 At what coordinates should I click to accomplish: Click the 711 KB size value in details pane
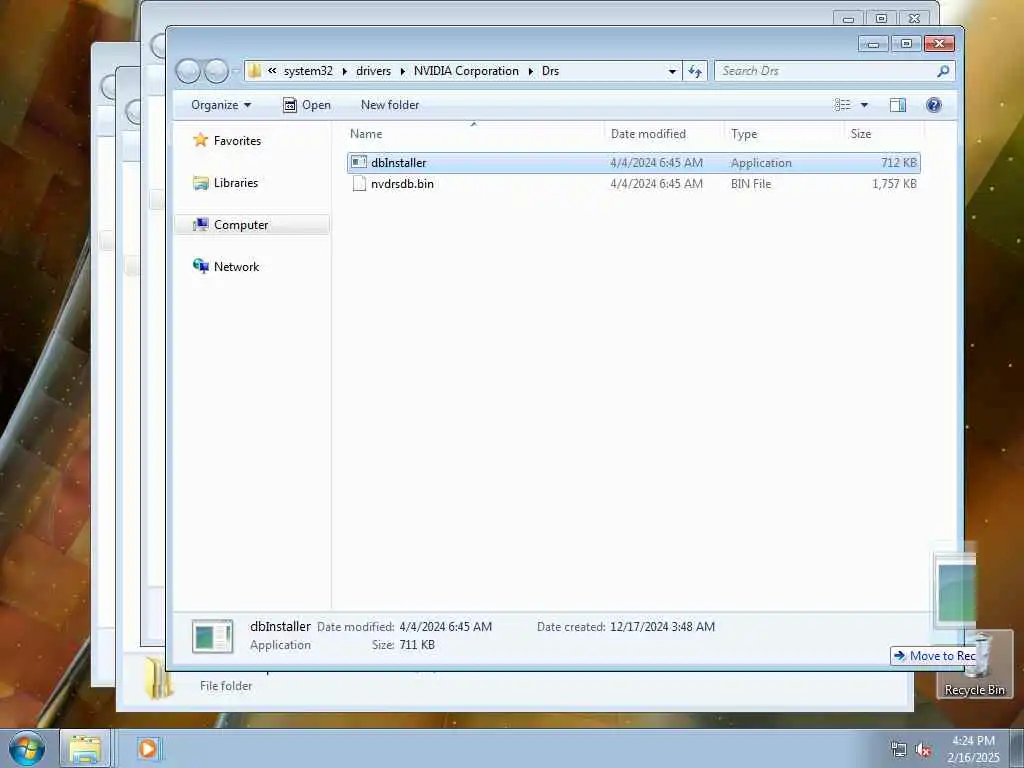416,645
